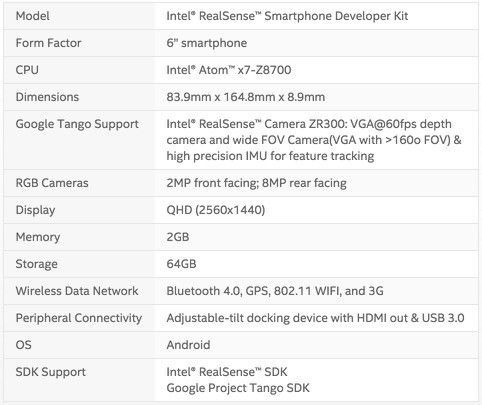The height and width of the screenshot is (405, 482).
Task: Click the Wireless Data Network label
Action: coord(77,291)
